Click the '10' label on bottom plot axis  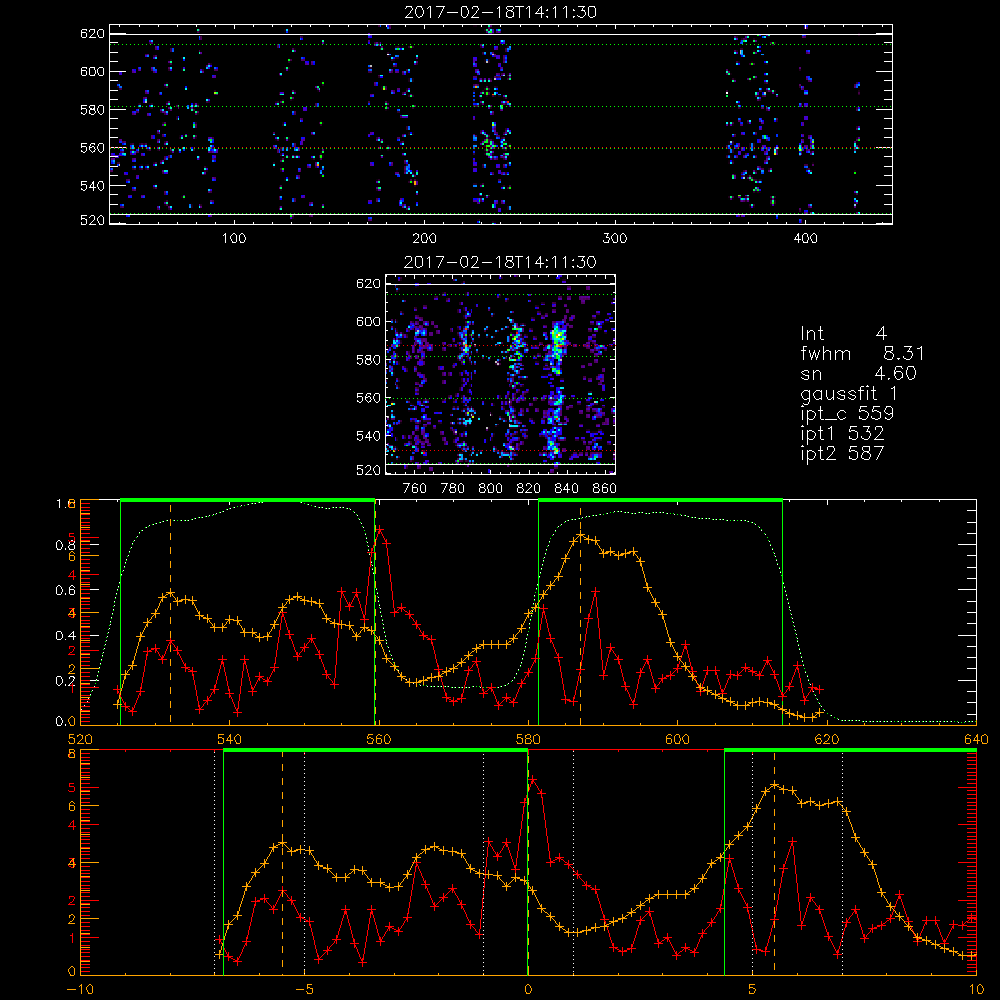(x=976, y=990)
